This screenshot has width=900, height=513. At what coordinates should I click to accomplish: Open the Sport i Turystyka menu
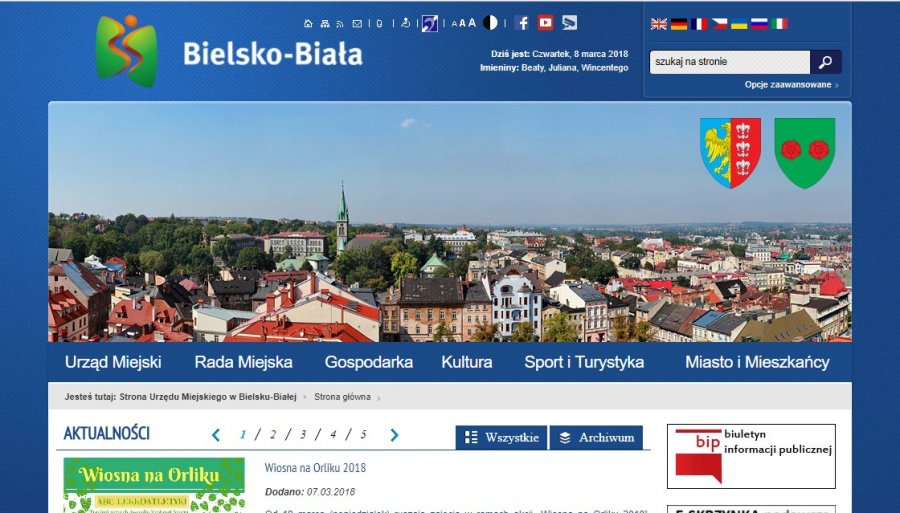coord(584,362)
